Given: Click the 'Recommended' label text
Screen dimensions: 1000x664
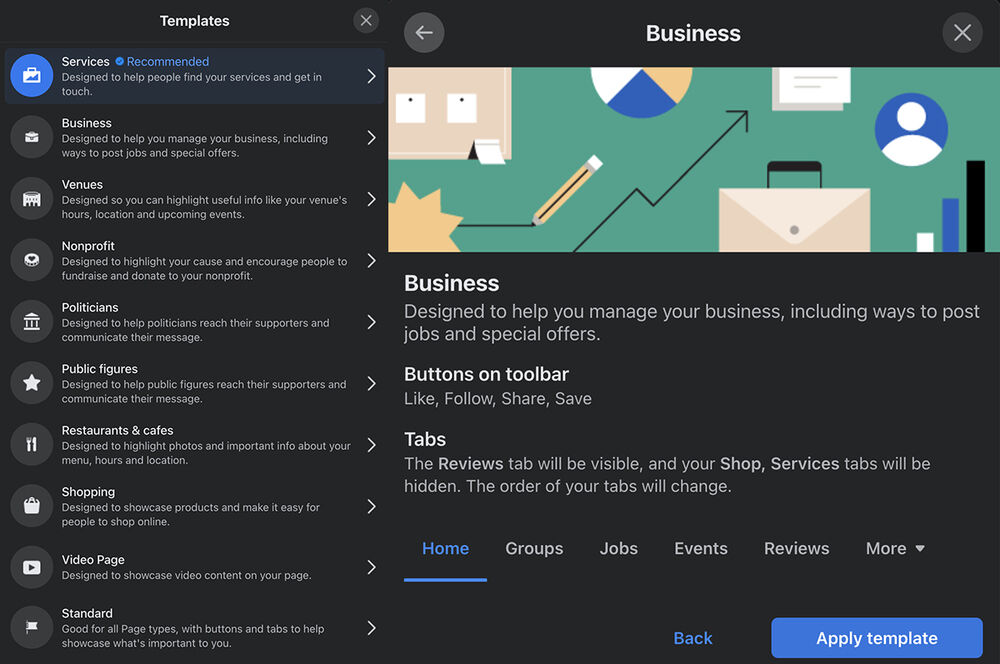Looking at the screenshot, I should coord(168,61).
